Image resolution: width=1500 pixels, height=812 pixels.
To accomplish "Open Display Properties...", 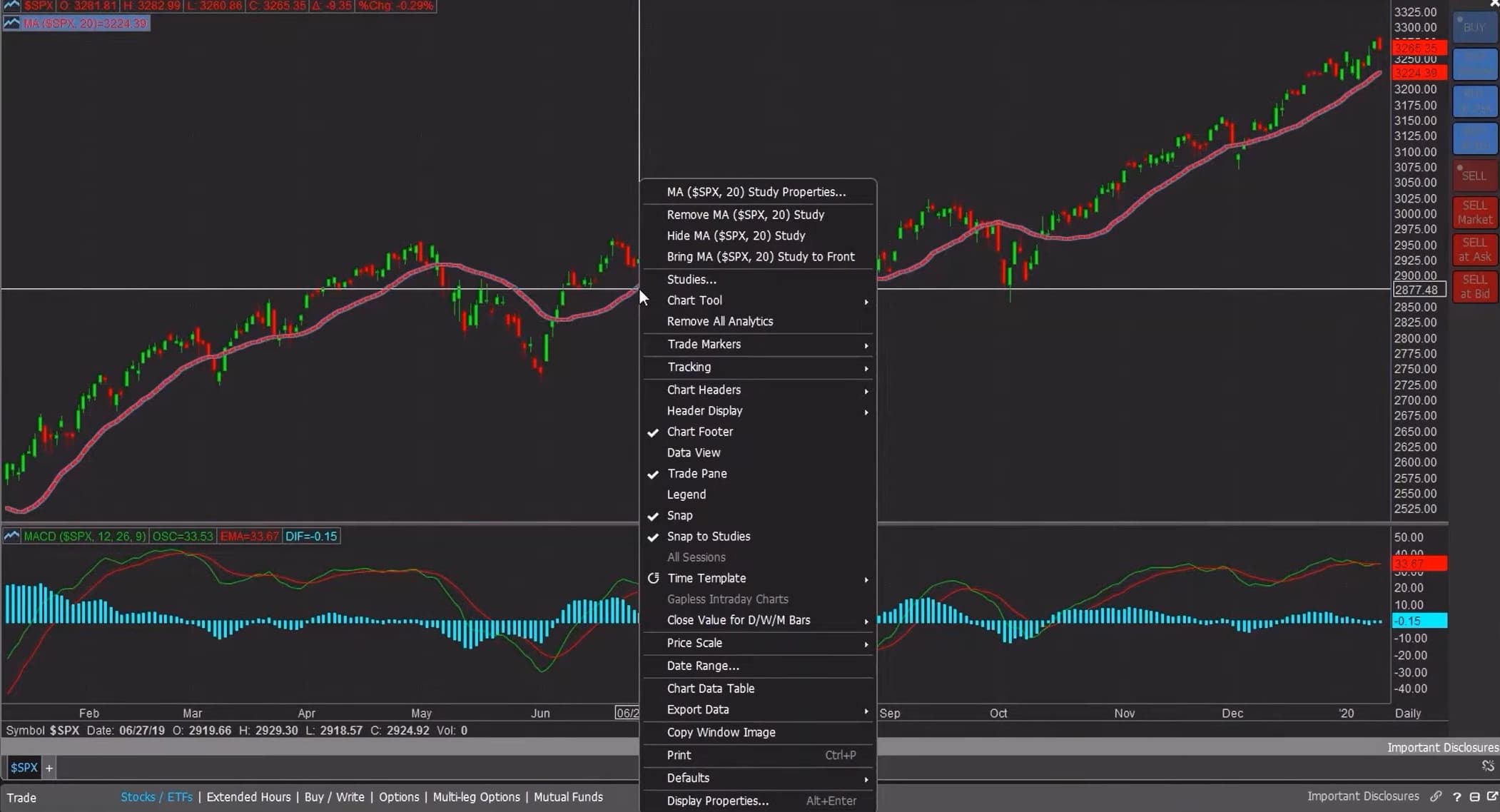I will (758, 801).
